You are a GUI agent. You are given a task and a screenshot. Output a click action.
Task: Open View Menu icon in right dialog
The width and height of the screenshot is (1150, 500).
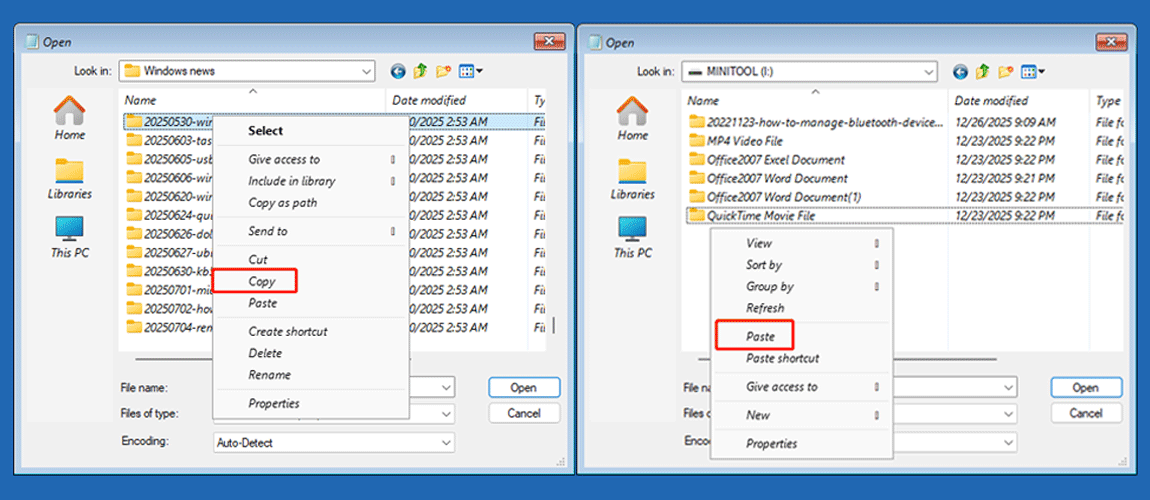[x=1033, y=71]
